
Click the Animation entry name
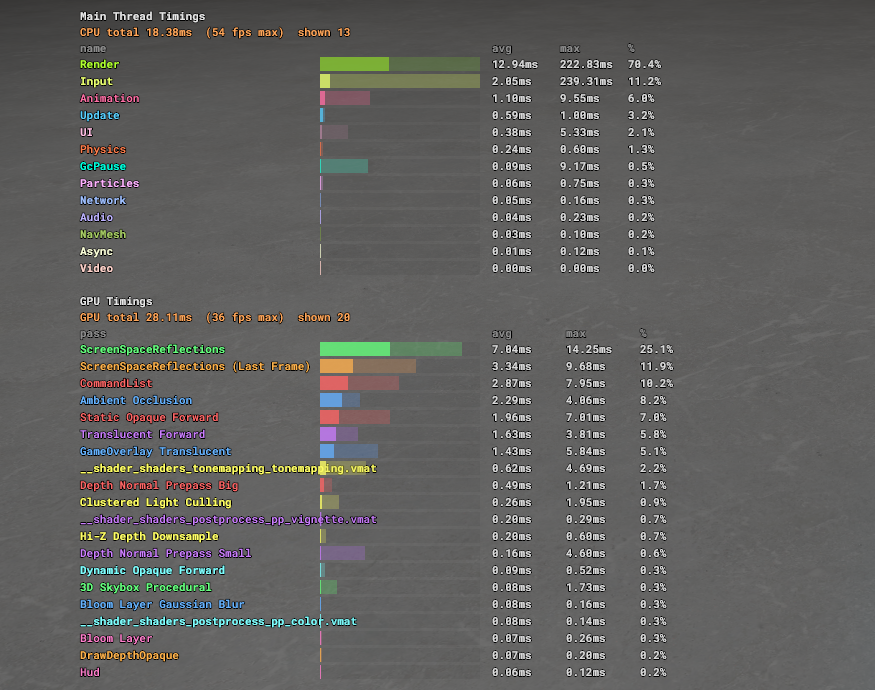click(109, 98)
